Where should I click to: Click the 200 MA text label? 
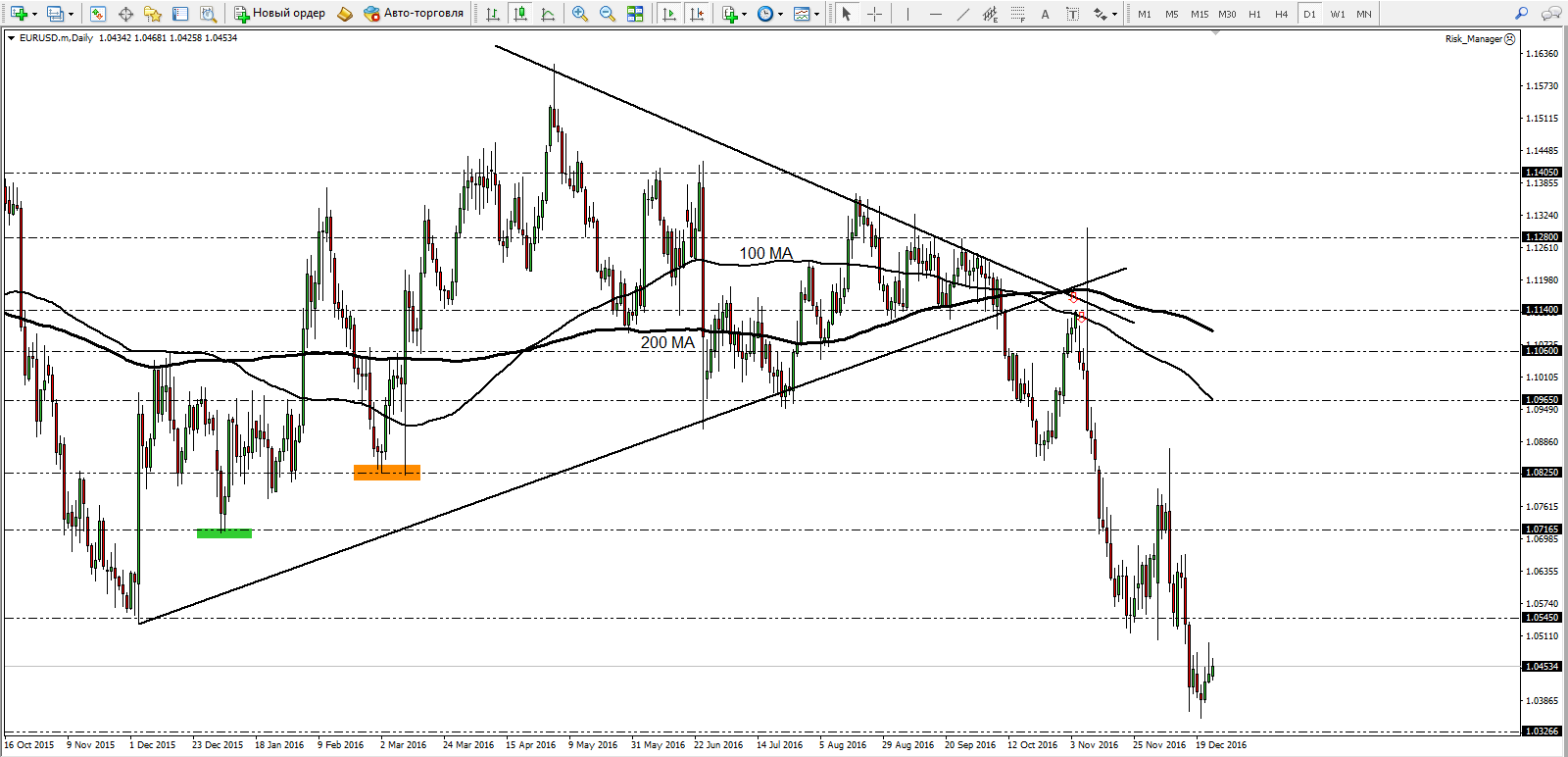coord(667,343)
